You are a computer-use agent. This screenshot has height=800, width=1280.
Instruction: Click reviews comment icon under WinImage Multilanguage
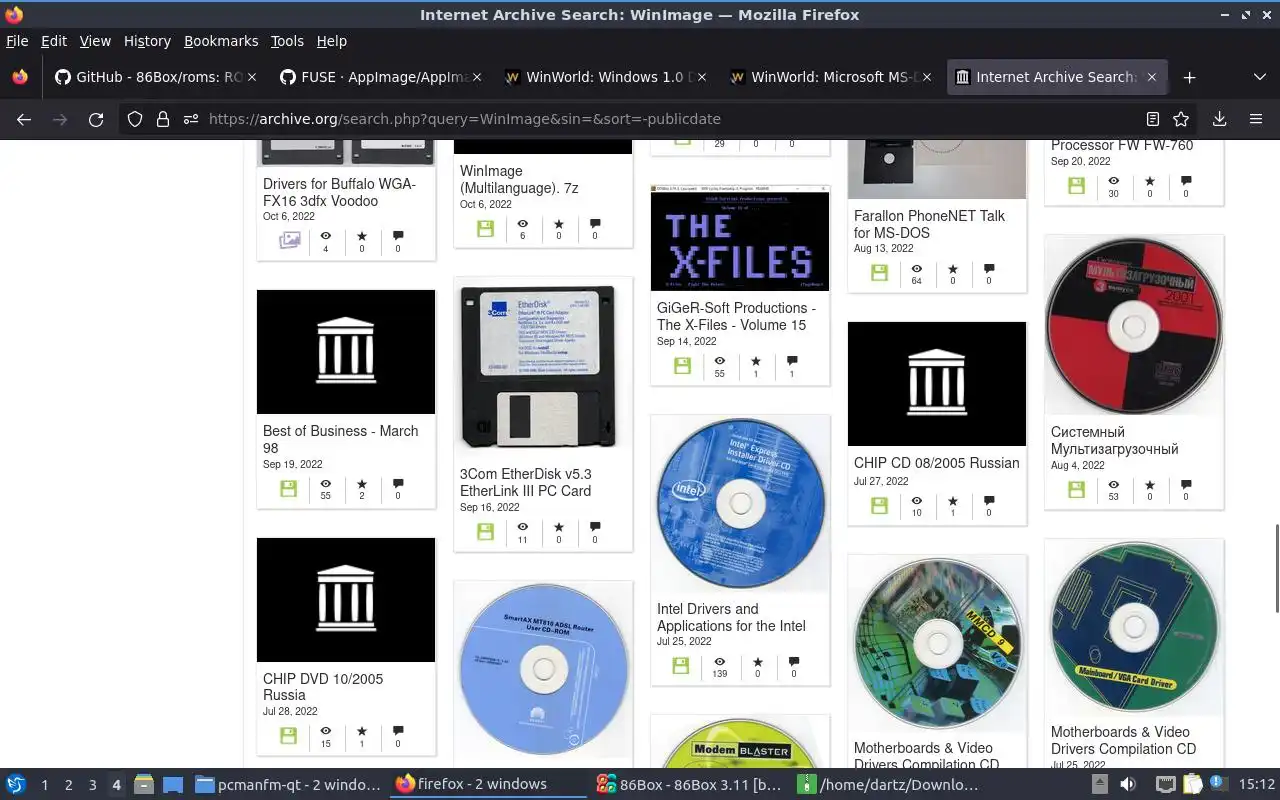[595, 224]
